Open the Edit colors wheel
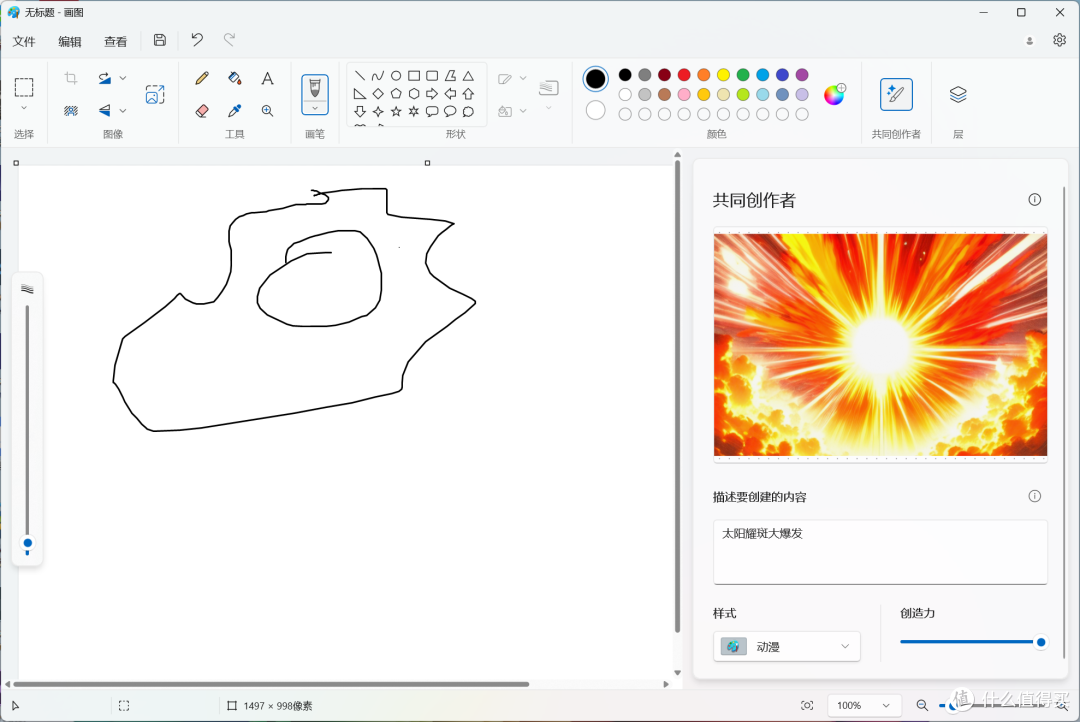1080x722 pixels. pyautogui.click(x=834, y=94)
